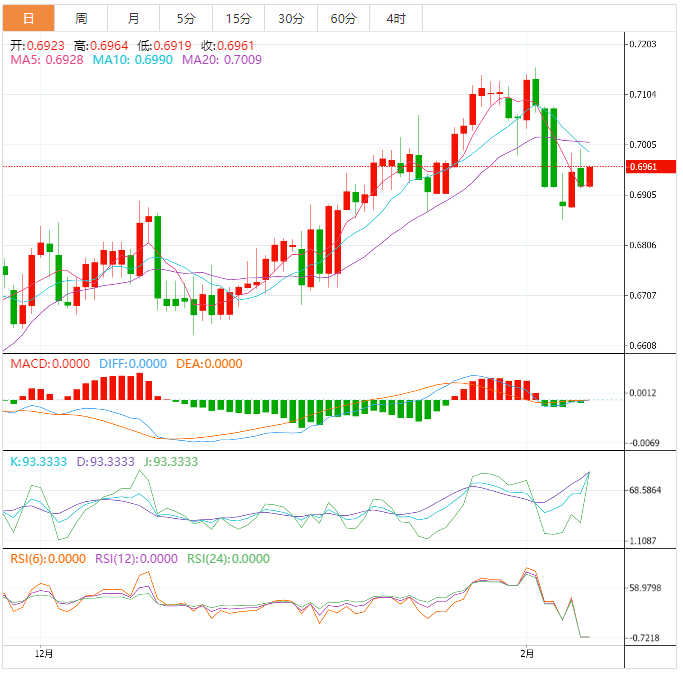Click the latest red candlestick at far right
The height and width of the screenshot is (679, 683).
pos(589,176)
